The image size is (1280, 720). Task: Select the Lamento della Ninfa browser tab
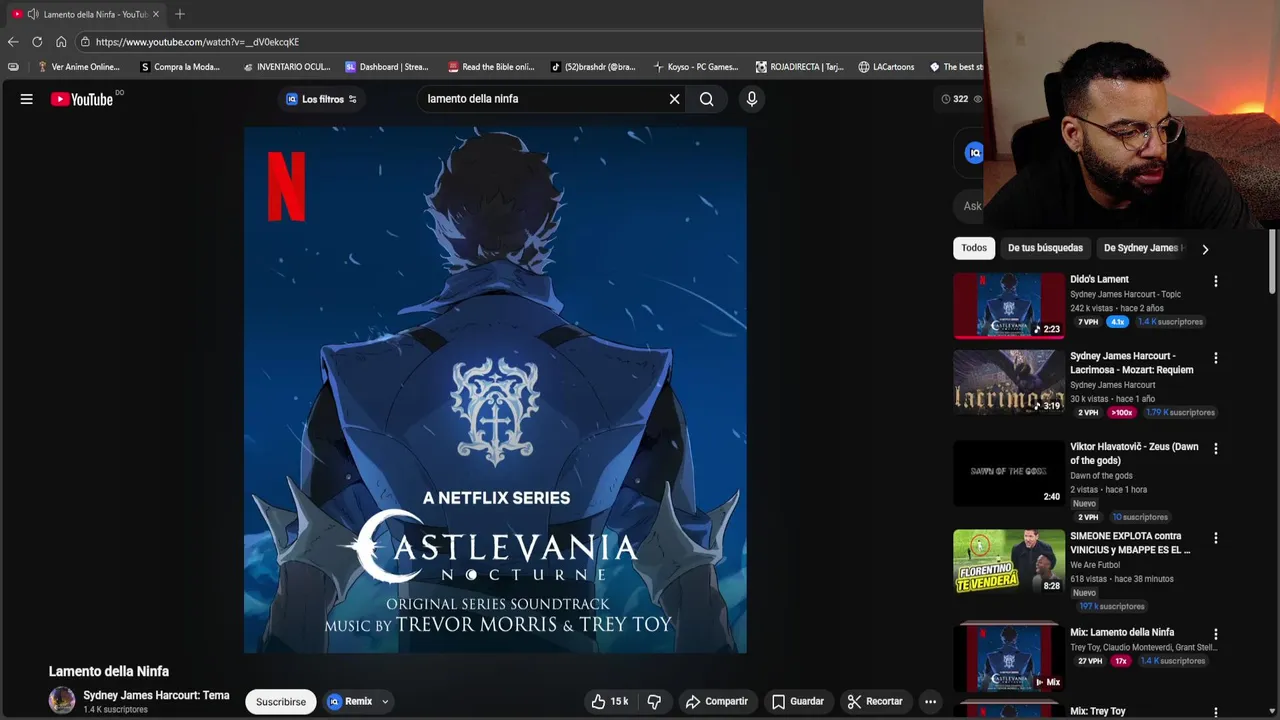86,14
